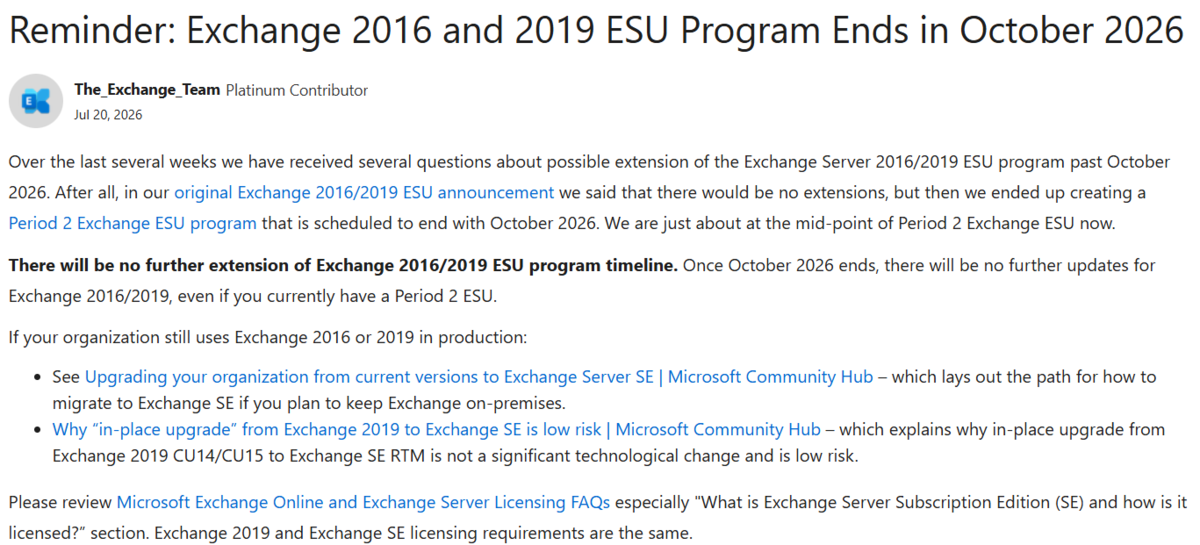
Task: Click the bold no further extension sentence
Action: click(343, 266)
